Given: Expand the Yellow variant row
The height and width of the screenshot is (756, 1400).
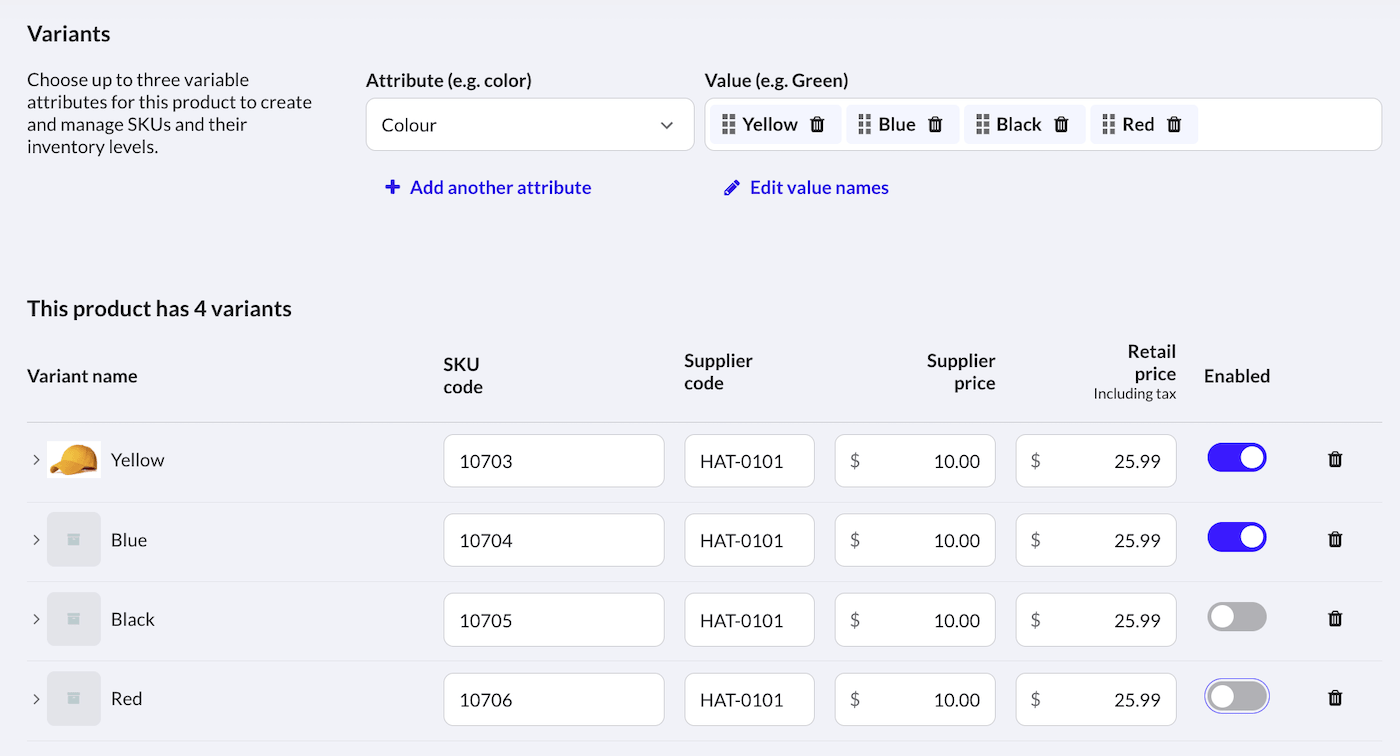Looking at the screenshot, I should pos(36,460).
